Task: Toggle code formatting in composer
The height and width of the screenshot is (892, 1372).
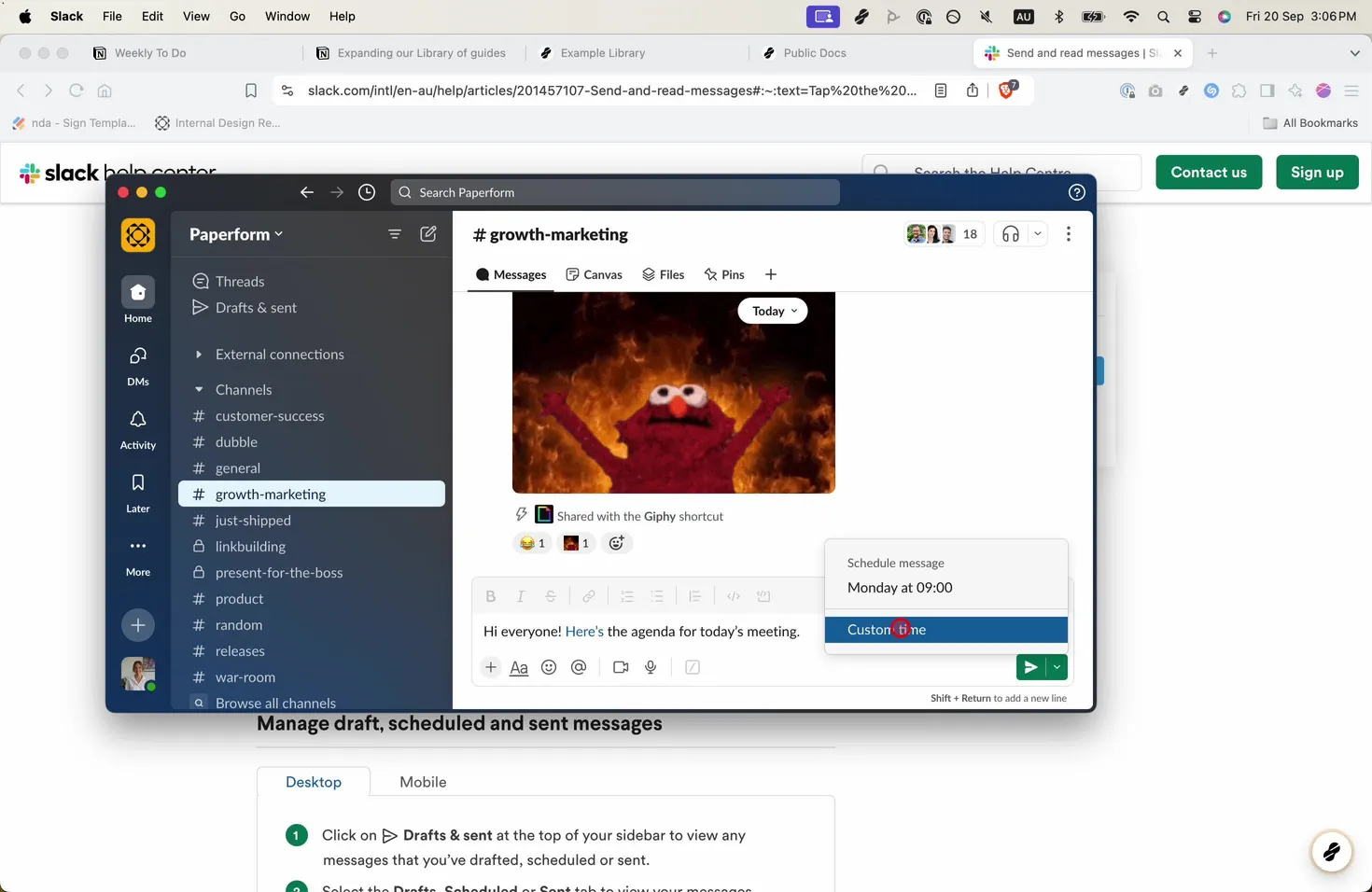Action: (734, 596)
